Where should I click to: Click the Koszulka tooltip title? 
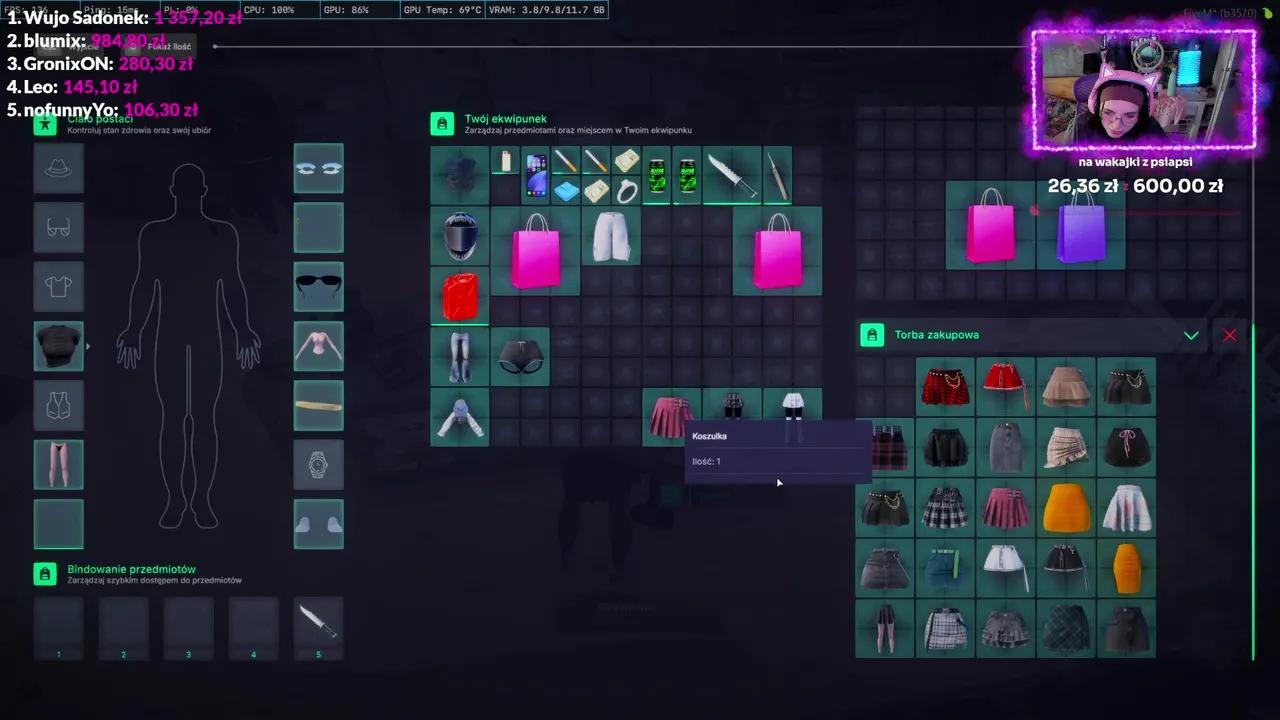coord(709,436)
